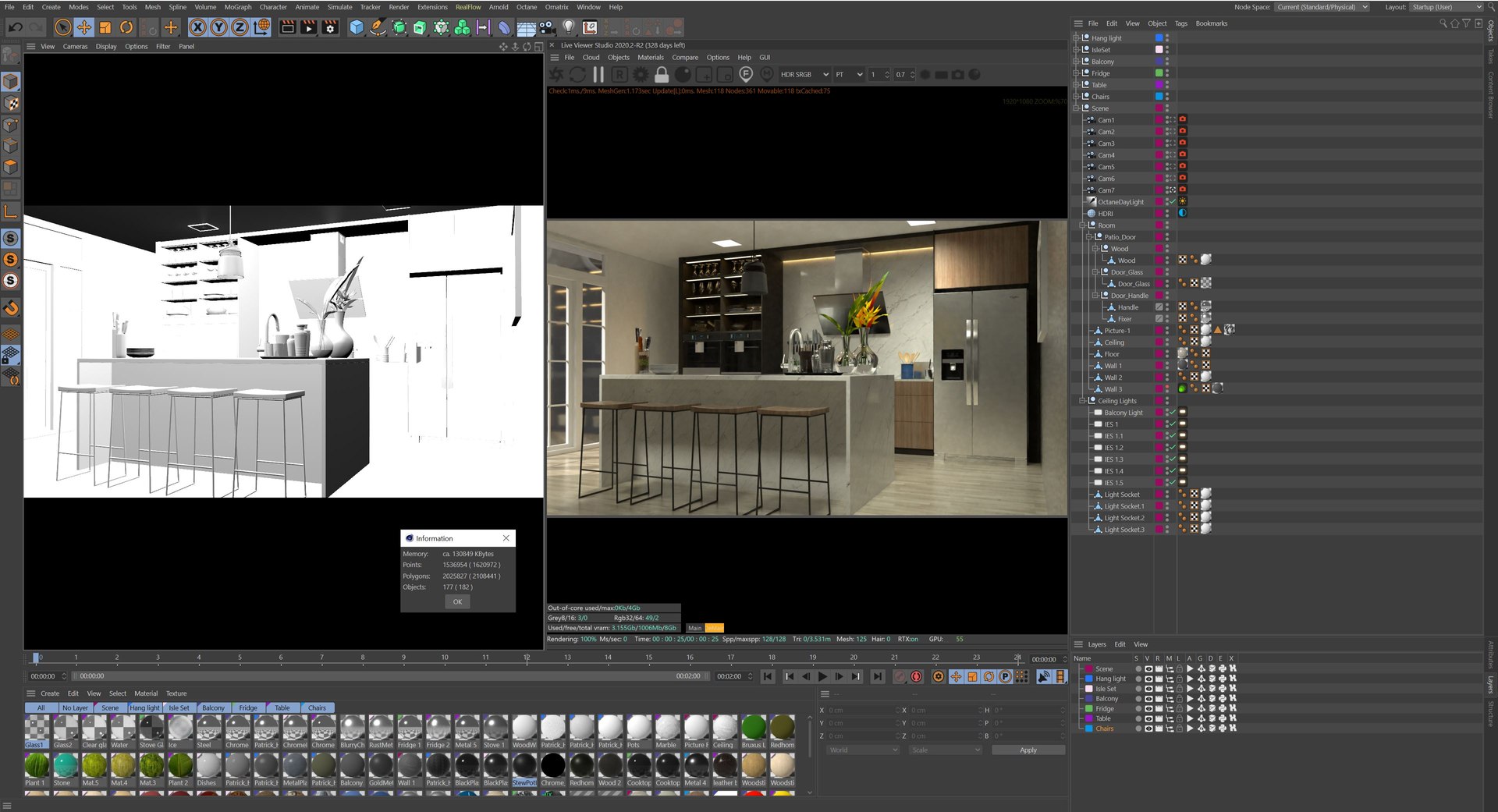Open the HDR SRGB color space dropdown
Screen dimensions: 1498x812
point(804,75)
